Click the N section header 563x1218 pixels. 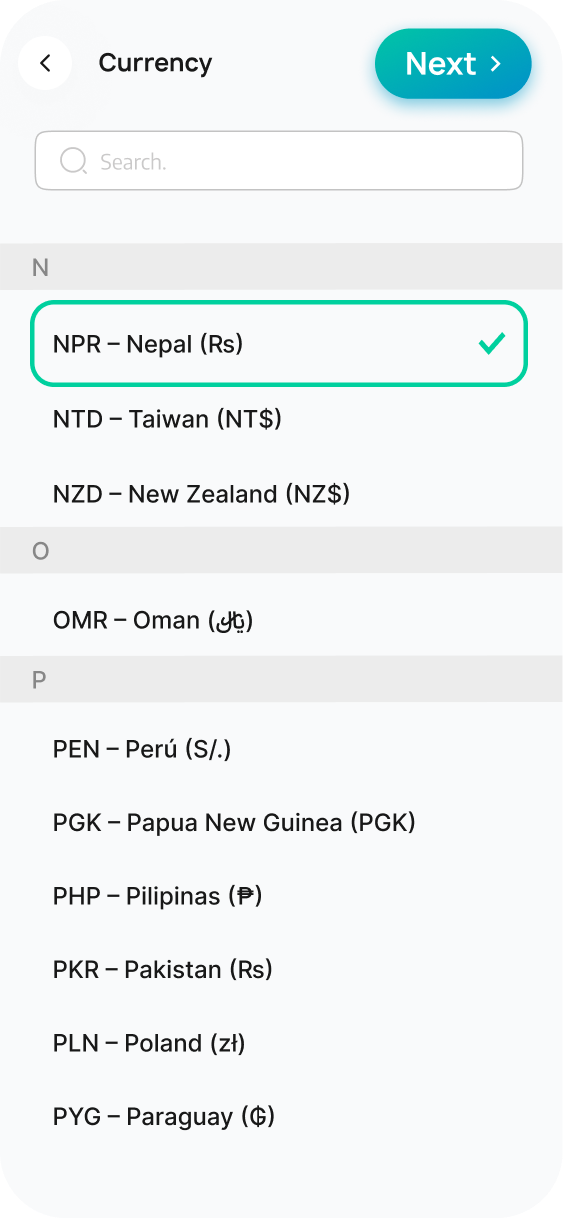pos(281,267)
